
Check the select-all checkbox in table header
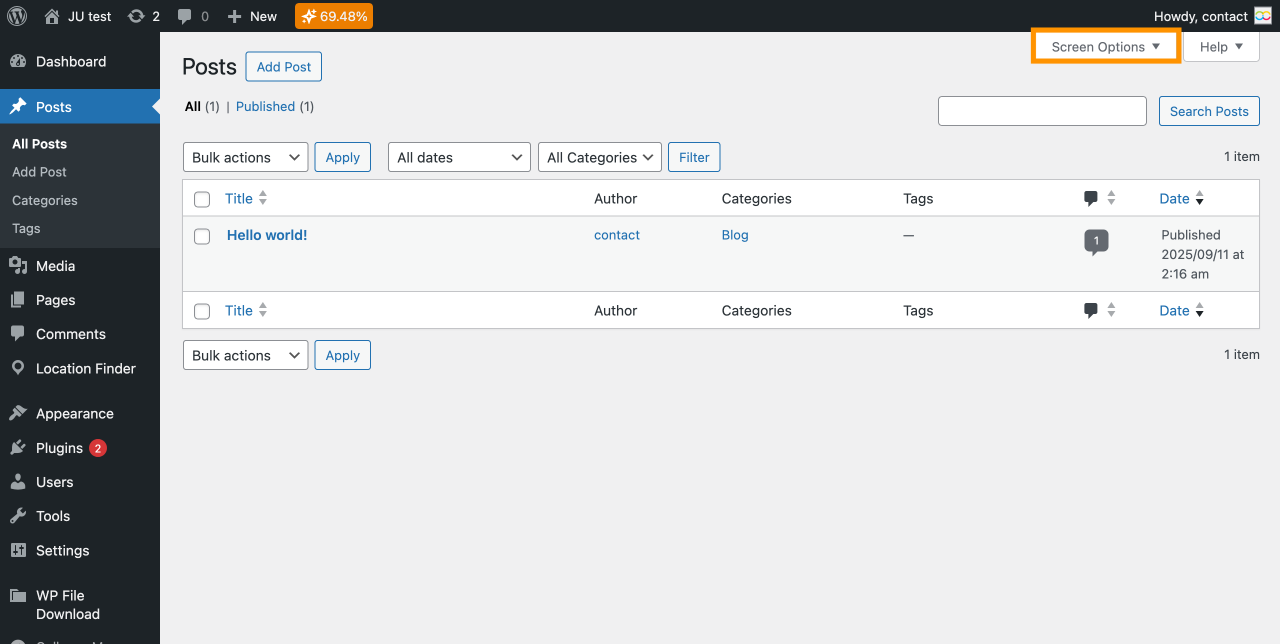click(202, 199)
